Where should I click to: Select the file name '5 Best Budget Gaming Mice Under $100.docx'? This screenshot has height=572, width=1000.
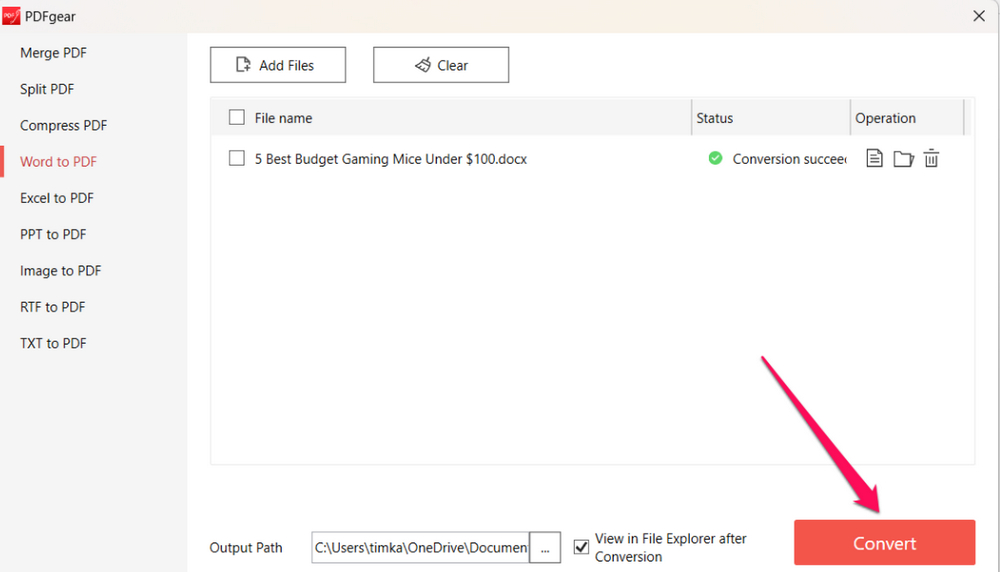point(390,159)
